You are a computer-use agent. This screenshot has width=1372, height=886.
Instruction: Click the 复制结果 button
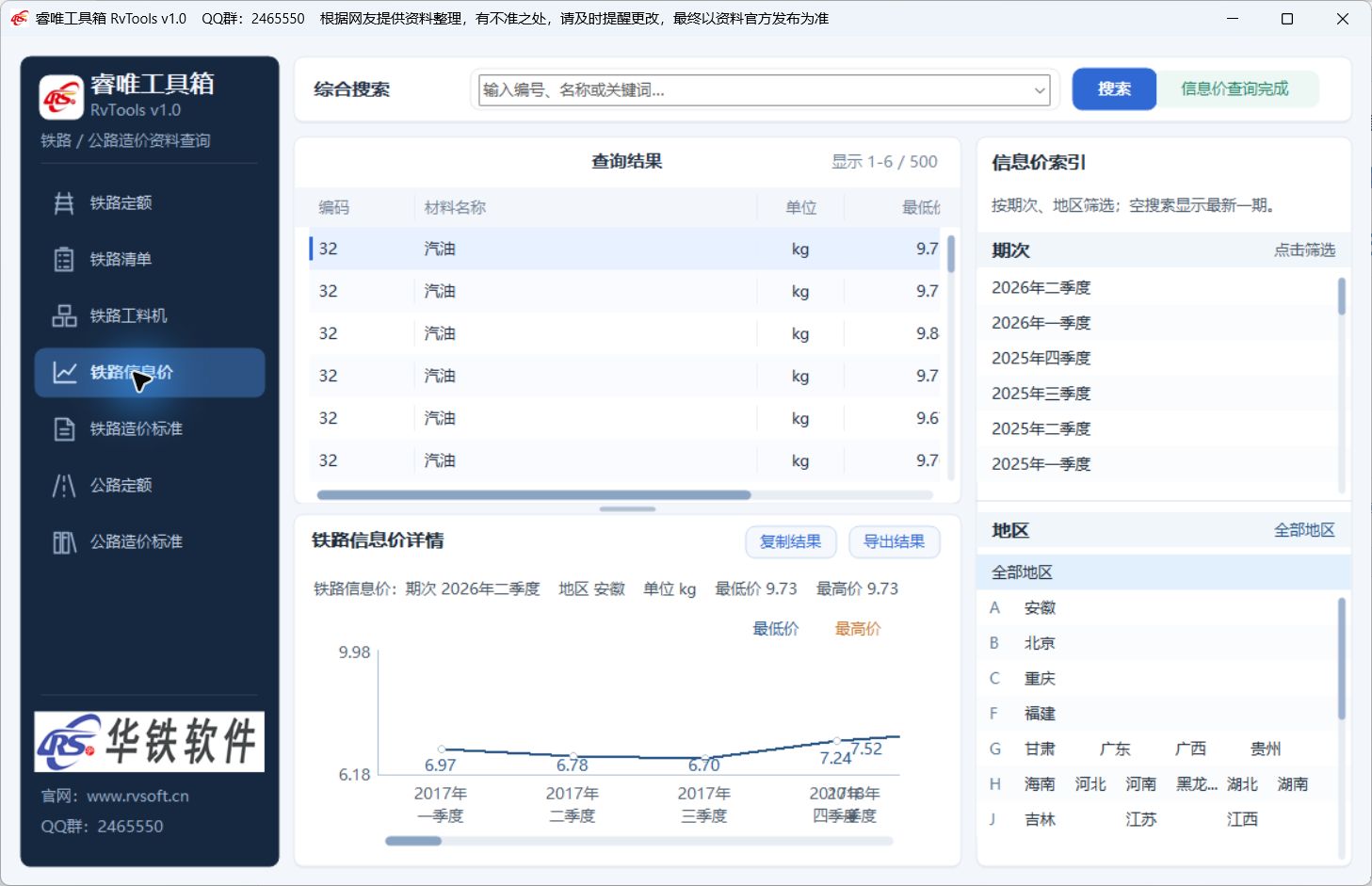790,541
